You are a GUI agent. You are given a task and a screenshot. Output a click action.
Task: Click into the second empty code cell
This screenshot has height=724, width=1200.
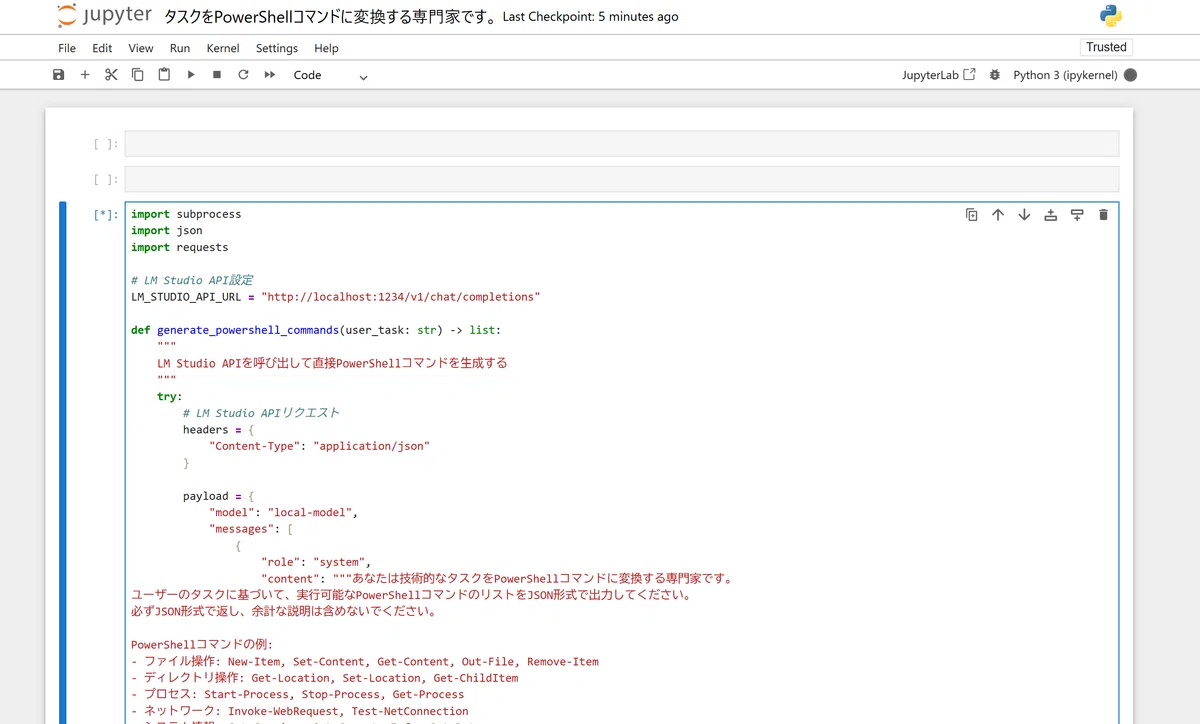click(621, 179)
